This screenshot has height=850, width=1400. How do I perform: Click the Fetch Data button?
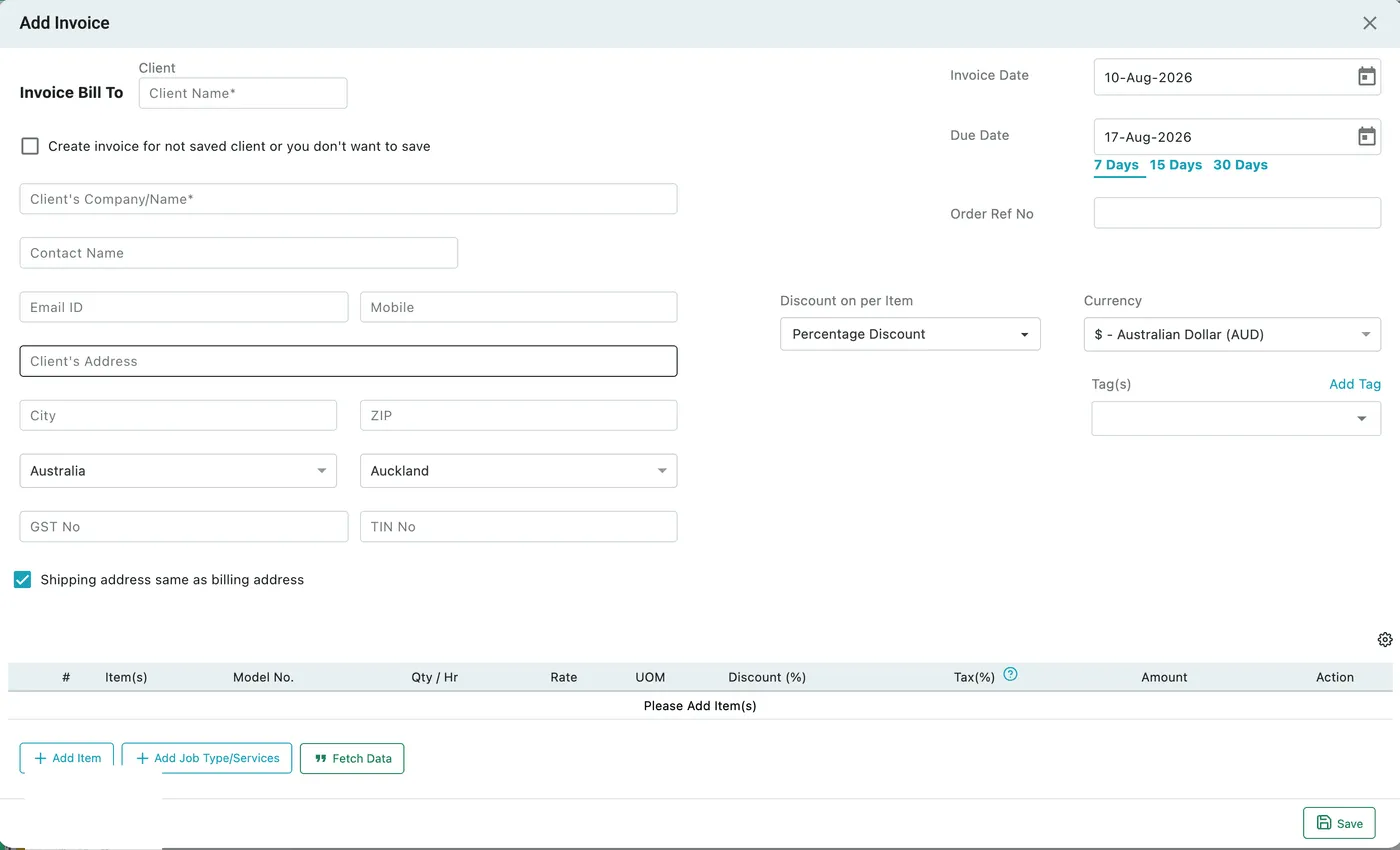(352, 758)
